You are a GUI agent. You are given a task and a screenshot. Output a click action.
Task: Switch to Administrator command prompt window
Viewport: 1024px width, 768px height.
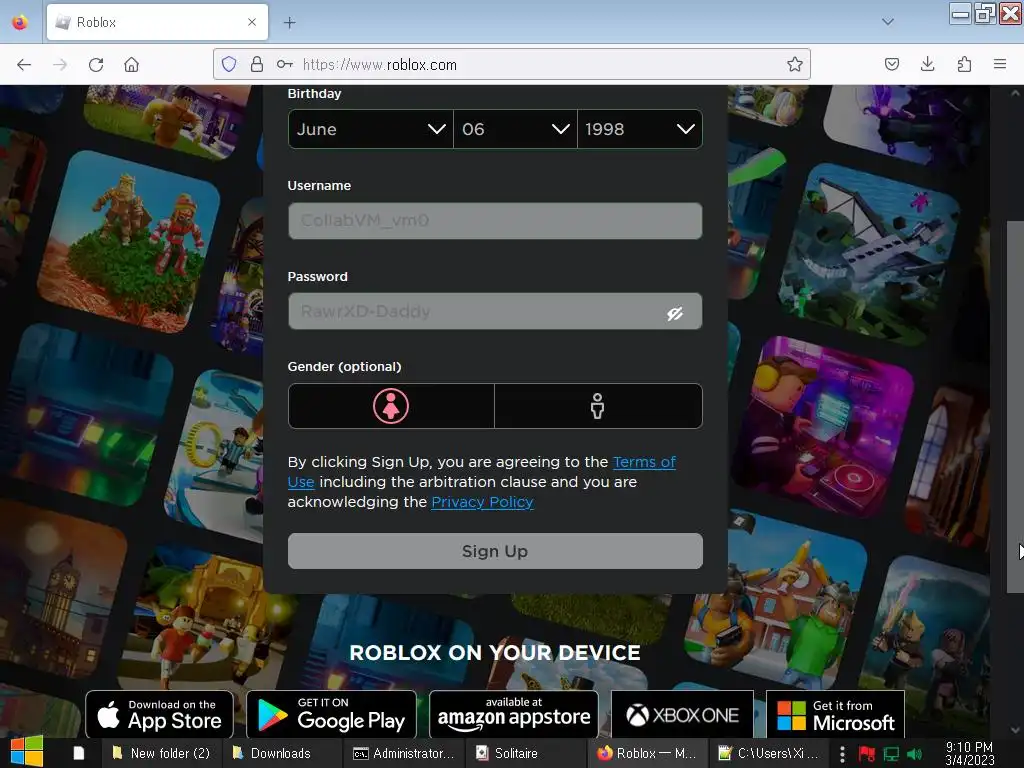tap(404, 753)
